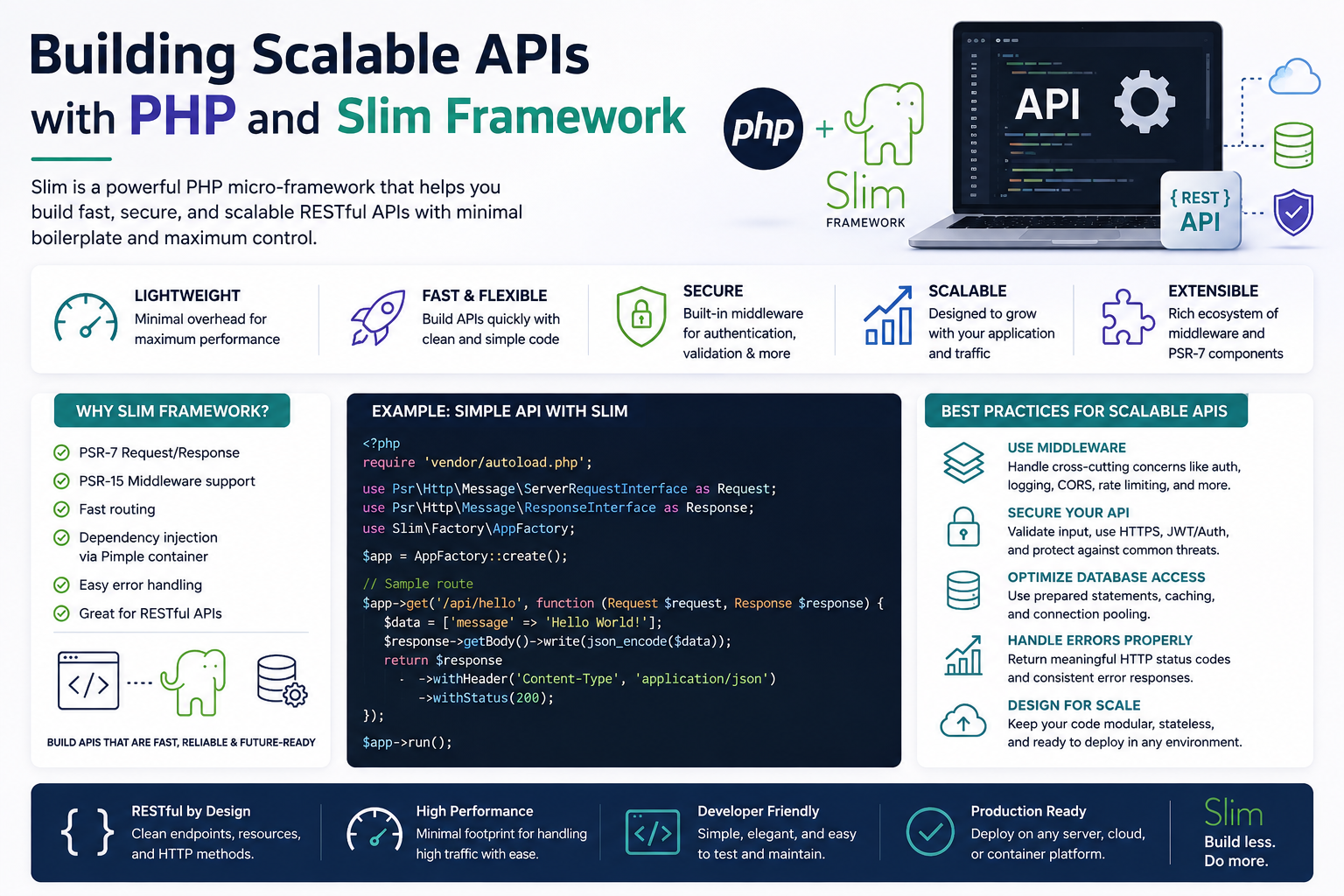
Task: Click the check next to Dependency injection
Action: [61, 537]
